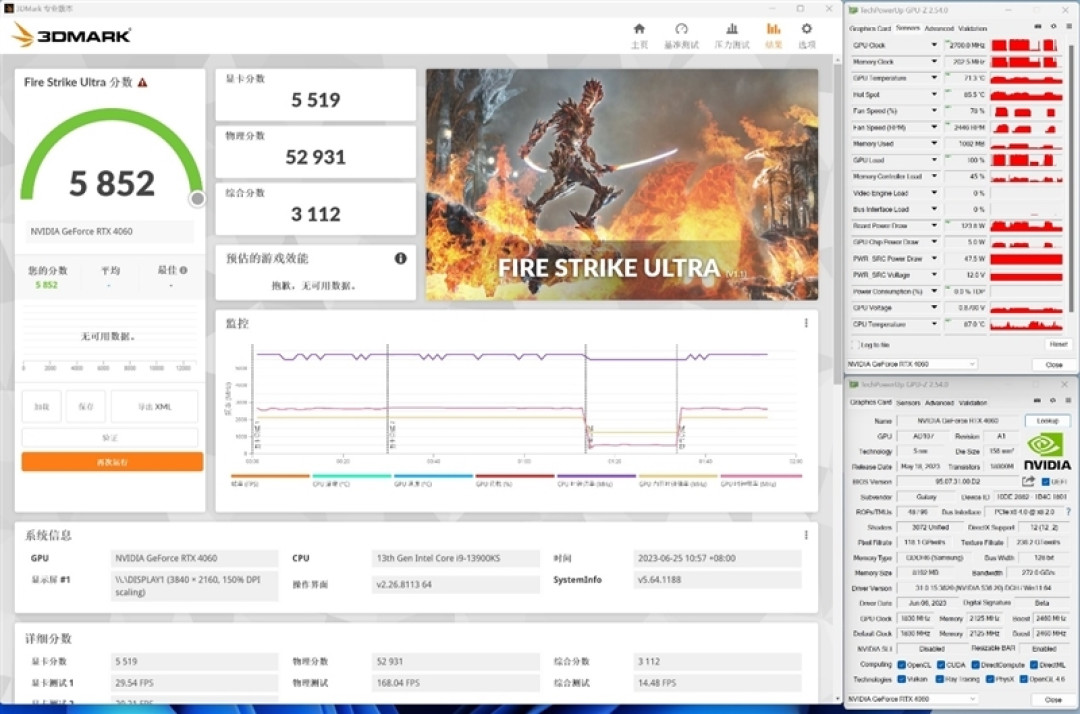
Task: Click the Reset button in GPU-Z Sensors
Action: 1058,344
